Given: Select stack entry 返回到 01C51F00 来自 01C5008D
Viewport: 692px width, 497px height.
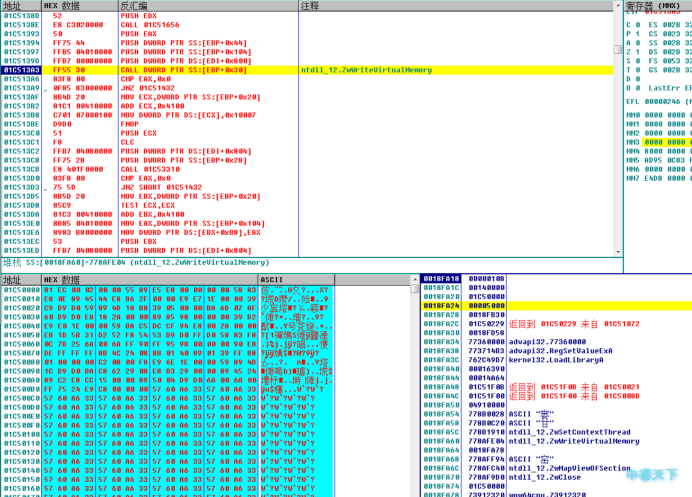Looking at the screenshot, I should coord(574,396).
